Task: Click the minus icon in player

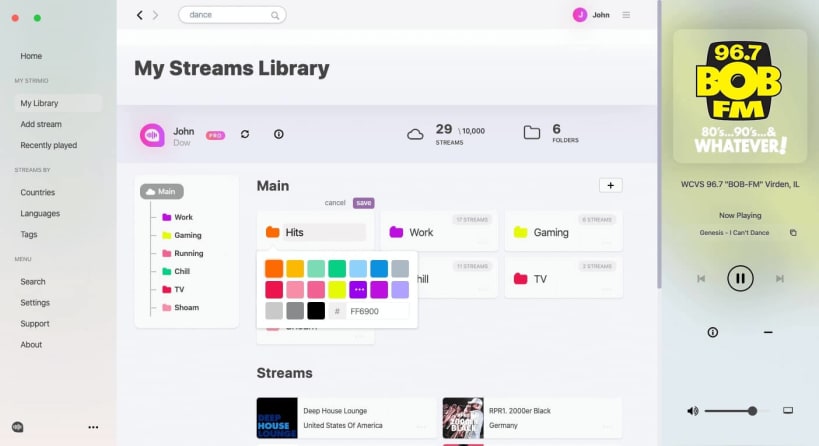Action: click(768, 332)
